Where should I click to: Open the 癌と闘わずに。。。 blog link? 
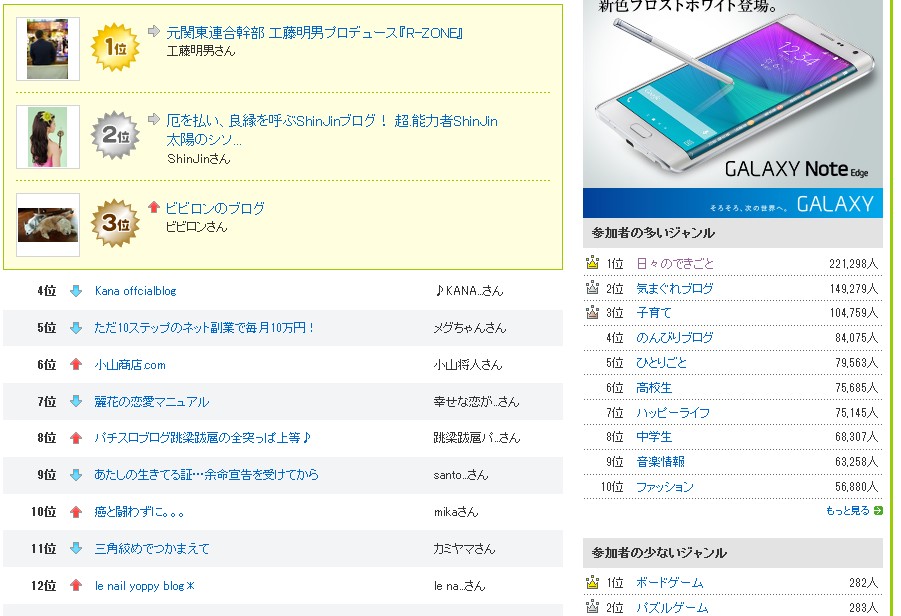click(139, 512)
